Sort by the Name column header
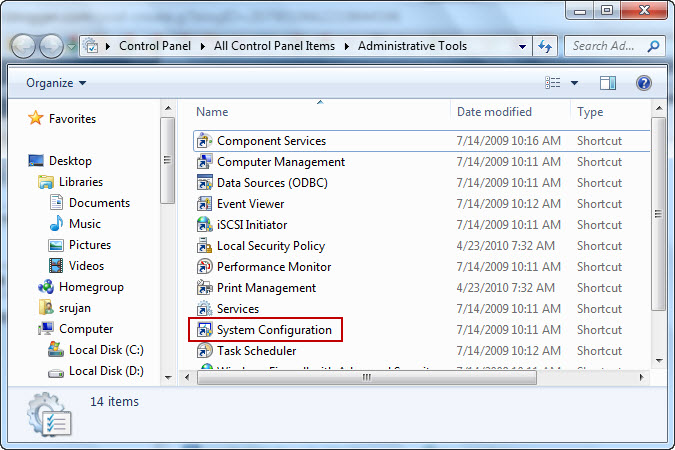 click(321, 112)
